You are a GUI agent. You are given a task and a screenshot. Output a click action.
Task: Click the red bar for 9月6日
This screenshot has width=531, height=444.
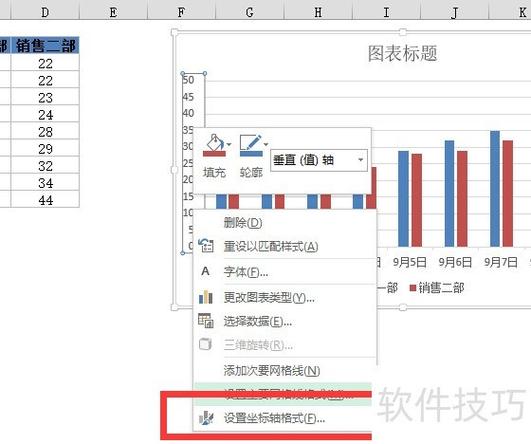pyautogui.click(x=462, y=199)
